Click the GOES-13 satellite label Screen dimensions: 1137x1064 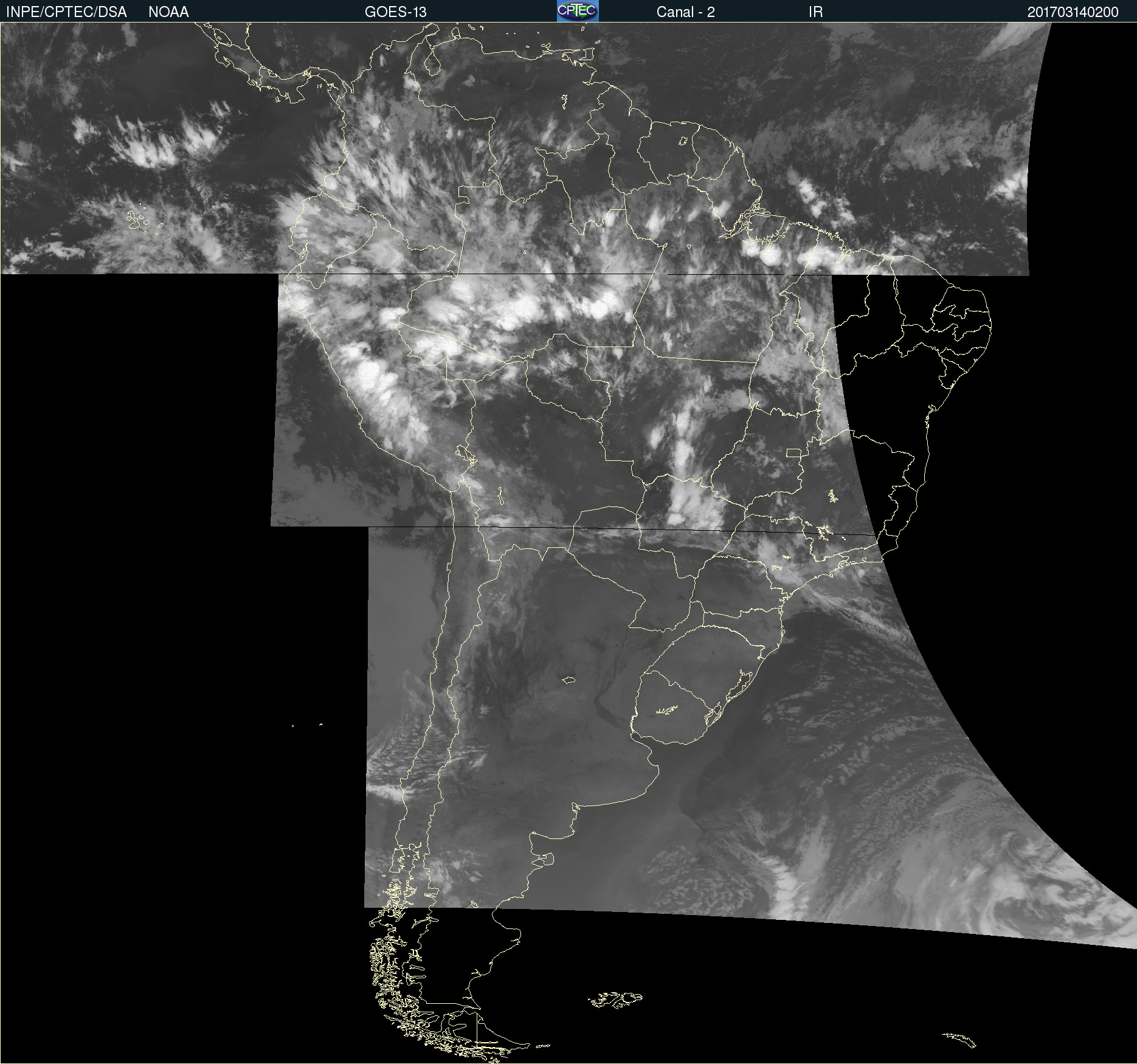[x=396, y=12]
